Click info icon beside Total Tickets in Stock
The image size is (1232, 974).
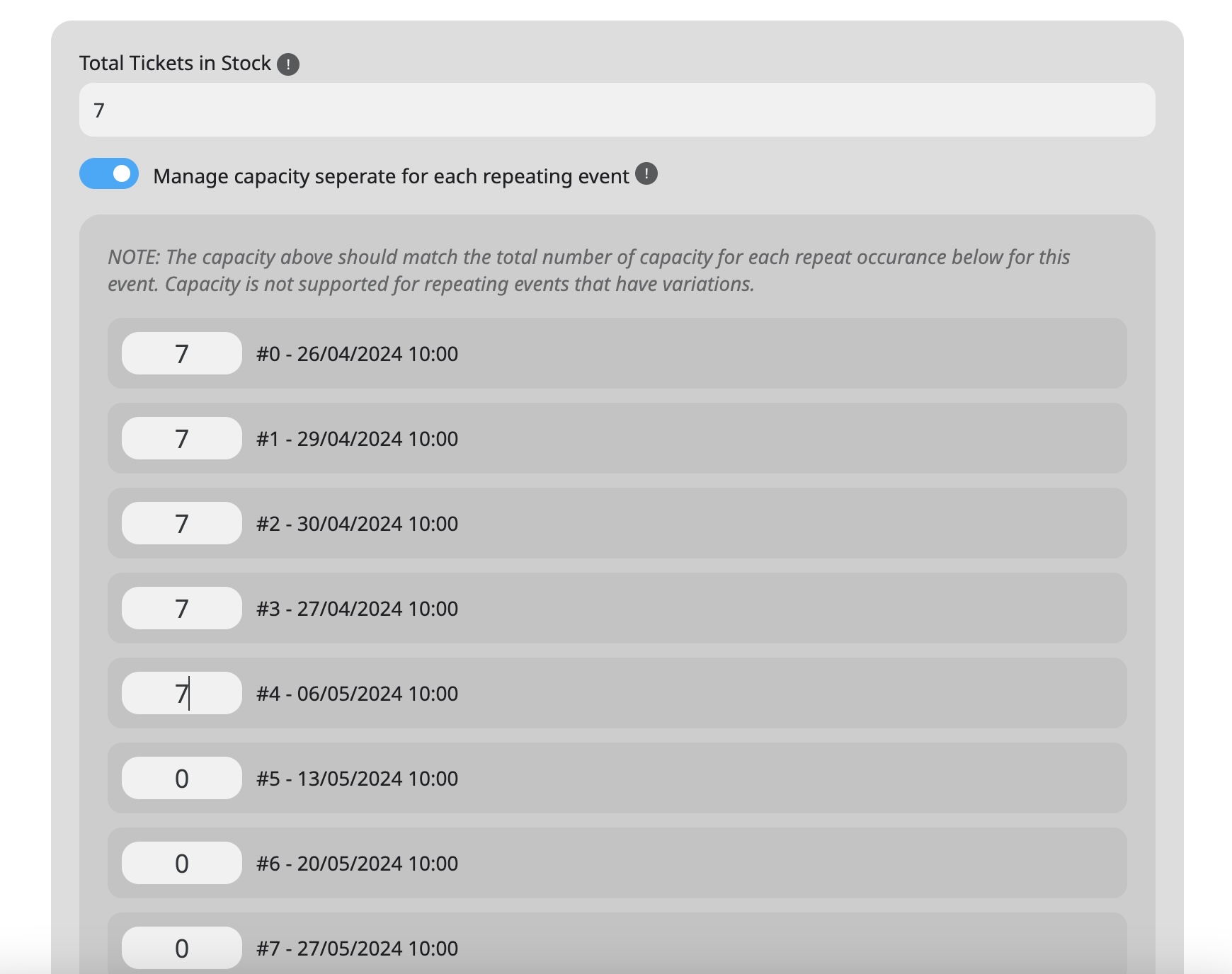point(288,64)
